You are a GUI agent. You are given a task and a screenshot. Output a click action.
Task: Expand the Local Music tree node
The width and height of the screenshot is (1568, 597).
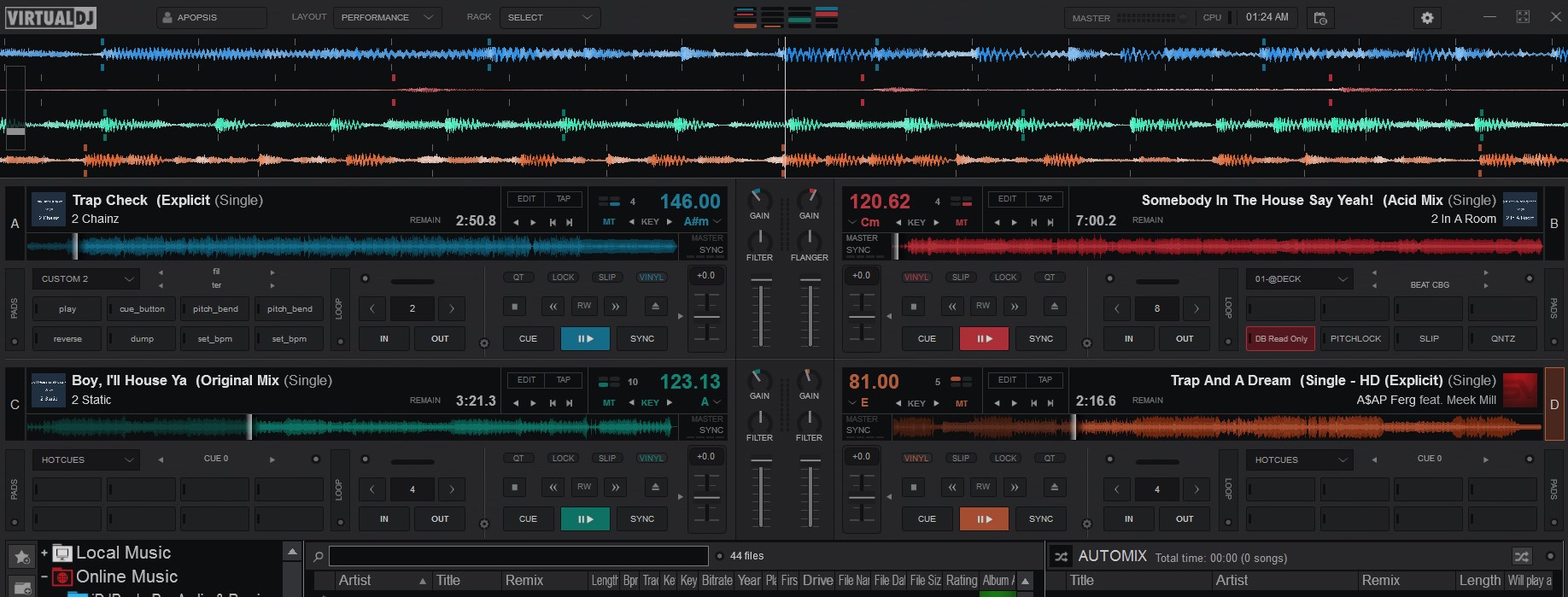point(44,553)
